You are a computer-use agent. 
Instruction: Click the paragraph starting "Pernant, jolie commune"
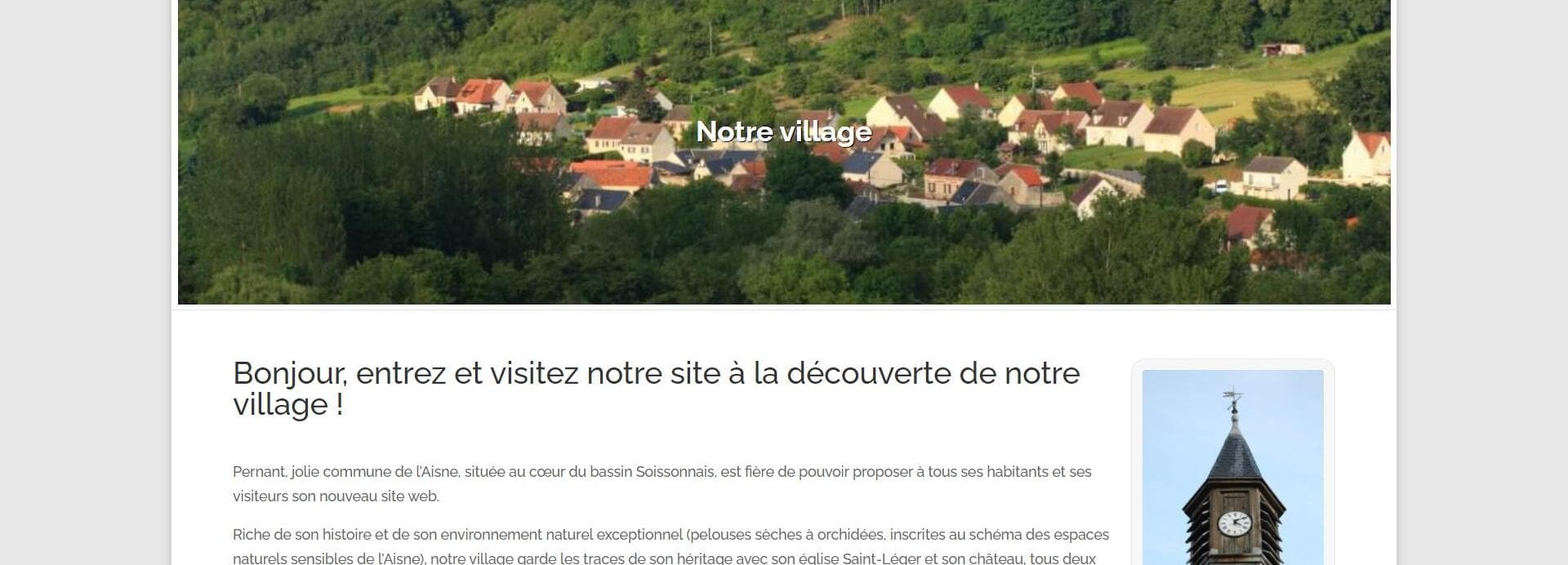click(x=662, y=483)
